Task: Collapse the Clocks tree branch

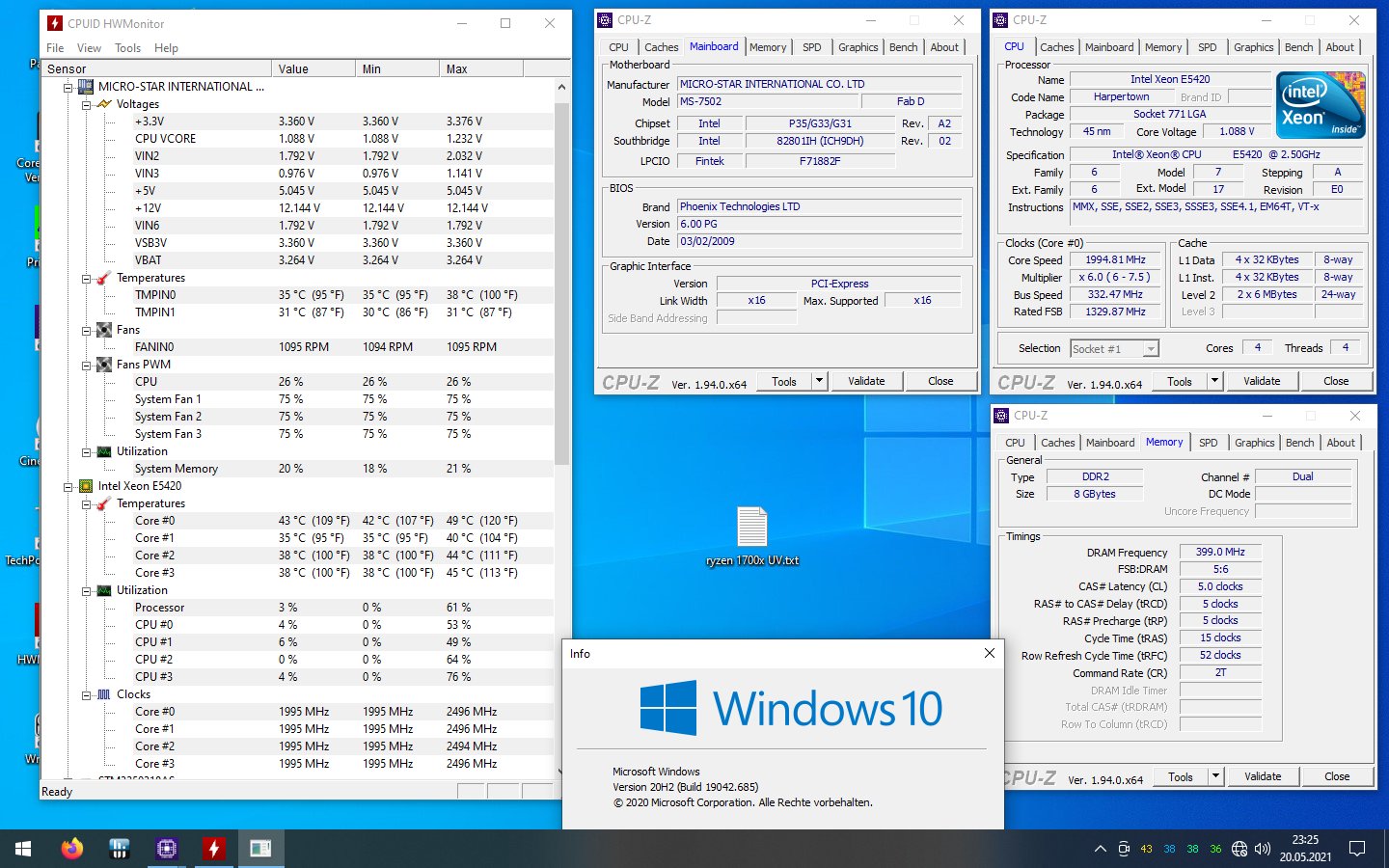Action: click(x=86, y=694)
